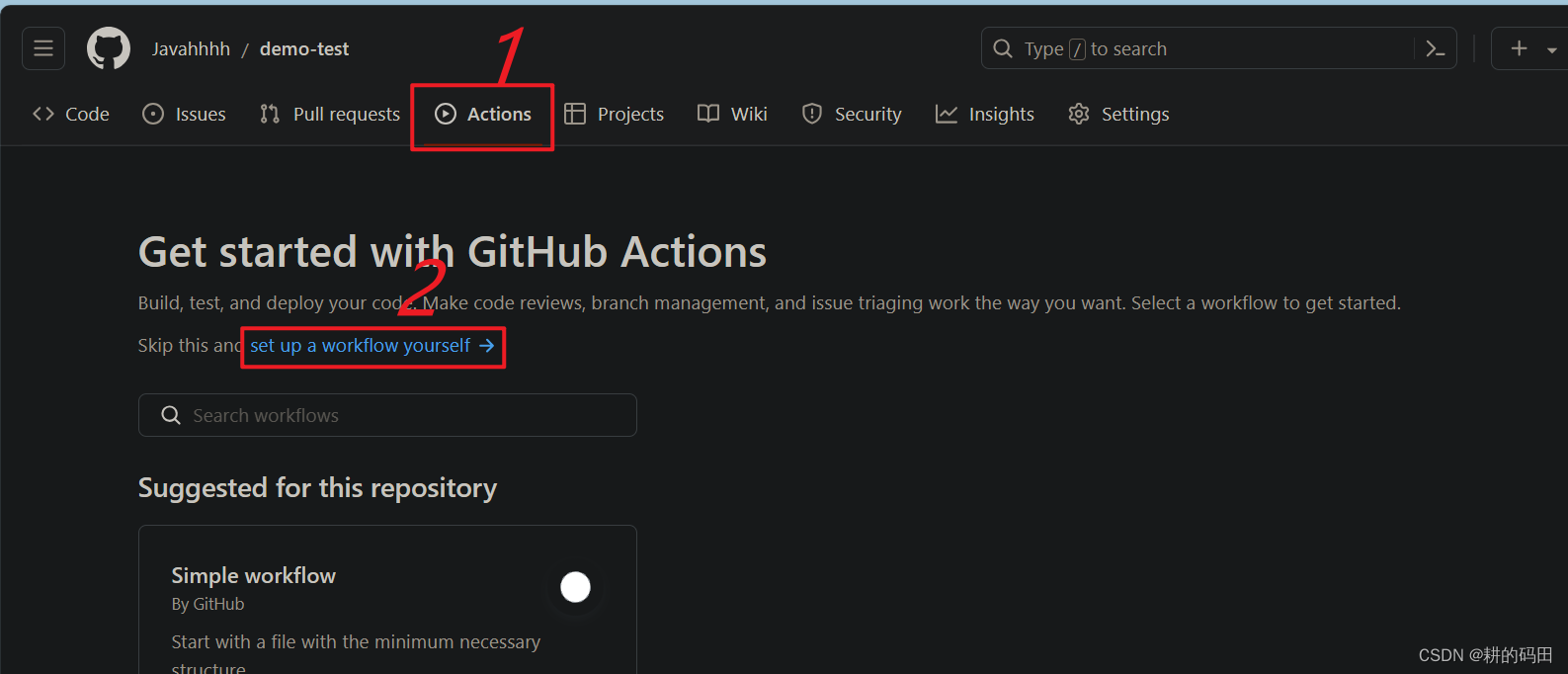Focus the Type / to search box
The image size is (1568, 674).
1218,48
